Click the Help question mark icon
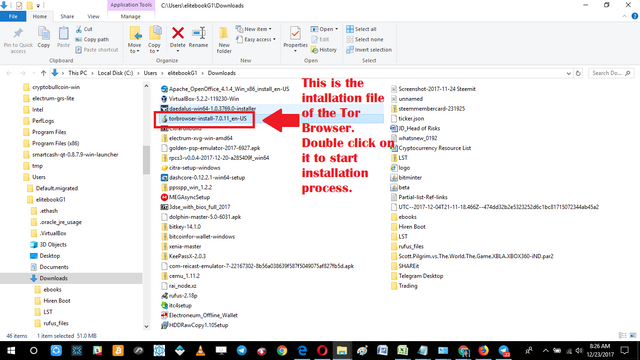The image size is (640, 360). point(635,16)
